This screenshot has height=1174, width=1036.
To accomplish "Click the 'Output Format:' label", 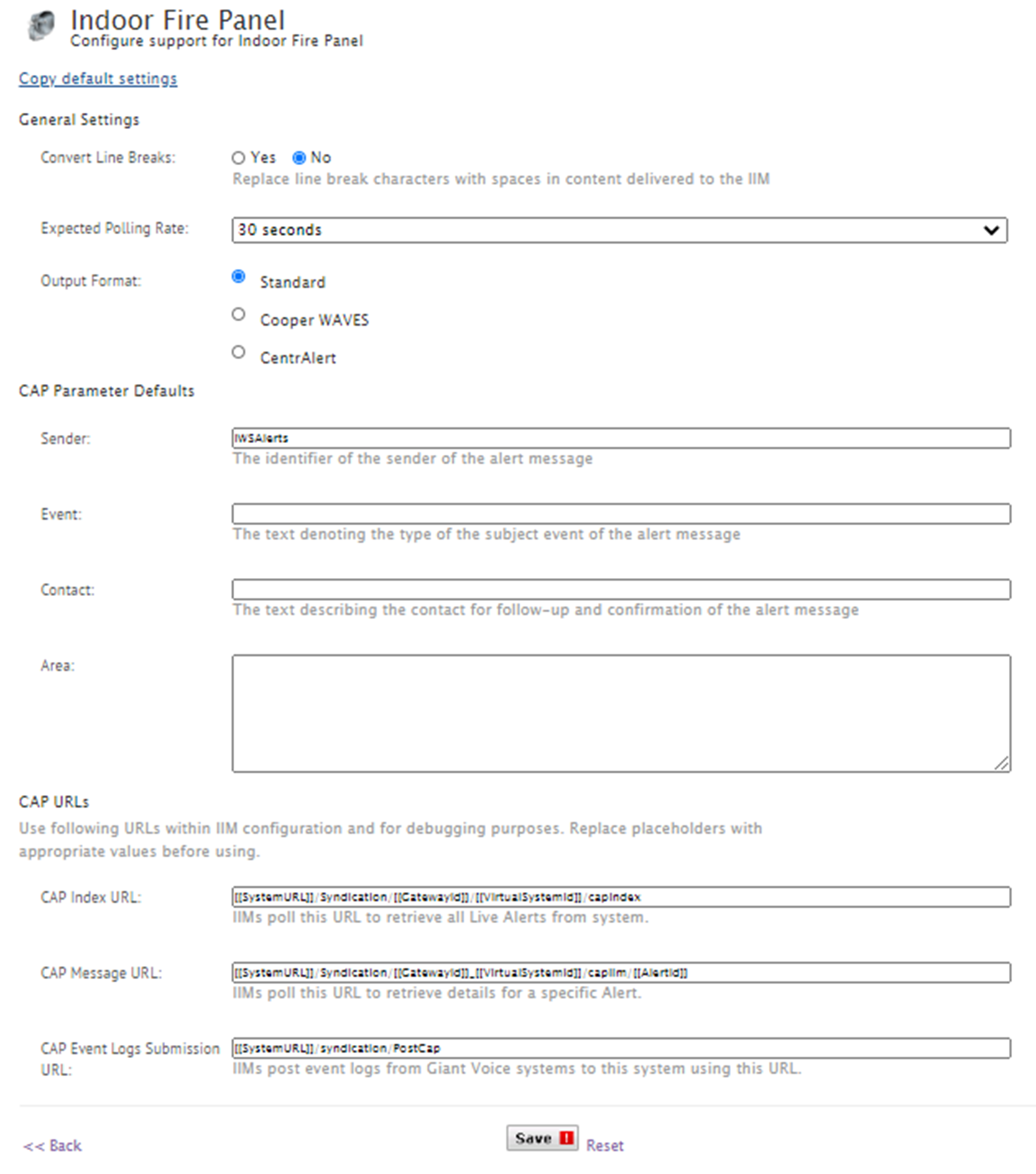I will [91, 282].
